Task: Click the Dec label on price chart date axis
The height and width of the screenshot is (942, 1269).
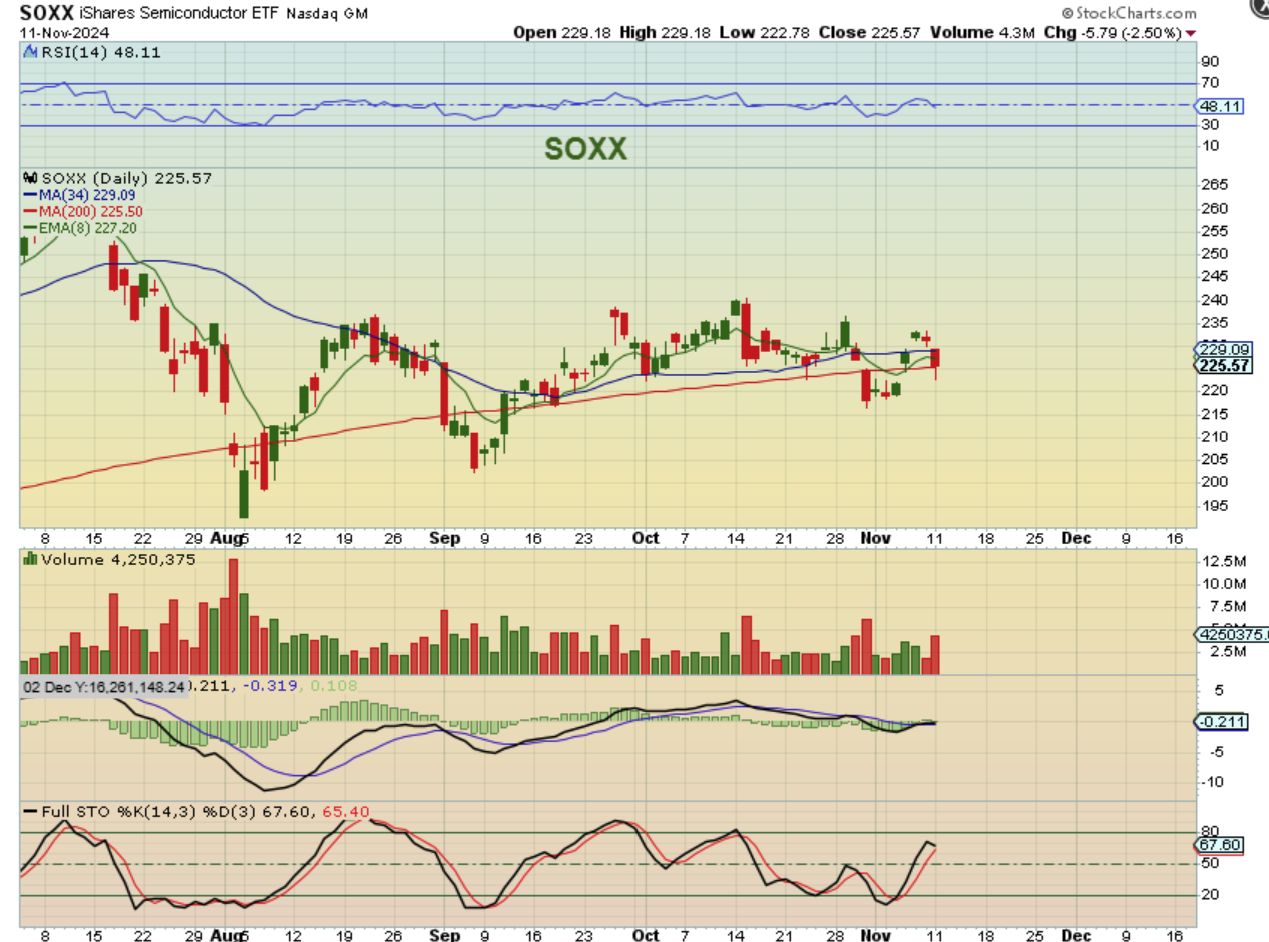Action: tap(1076, 538)
